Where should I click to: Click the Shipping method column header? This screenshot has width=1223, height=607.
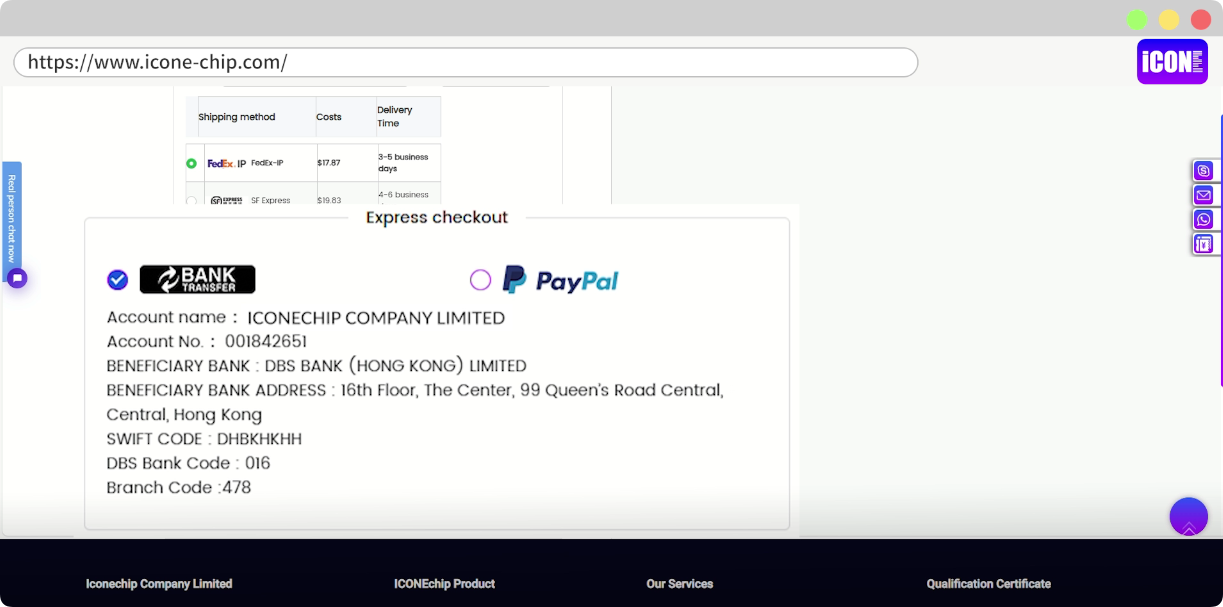click(237, 117)
